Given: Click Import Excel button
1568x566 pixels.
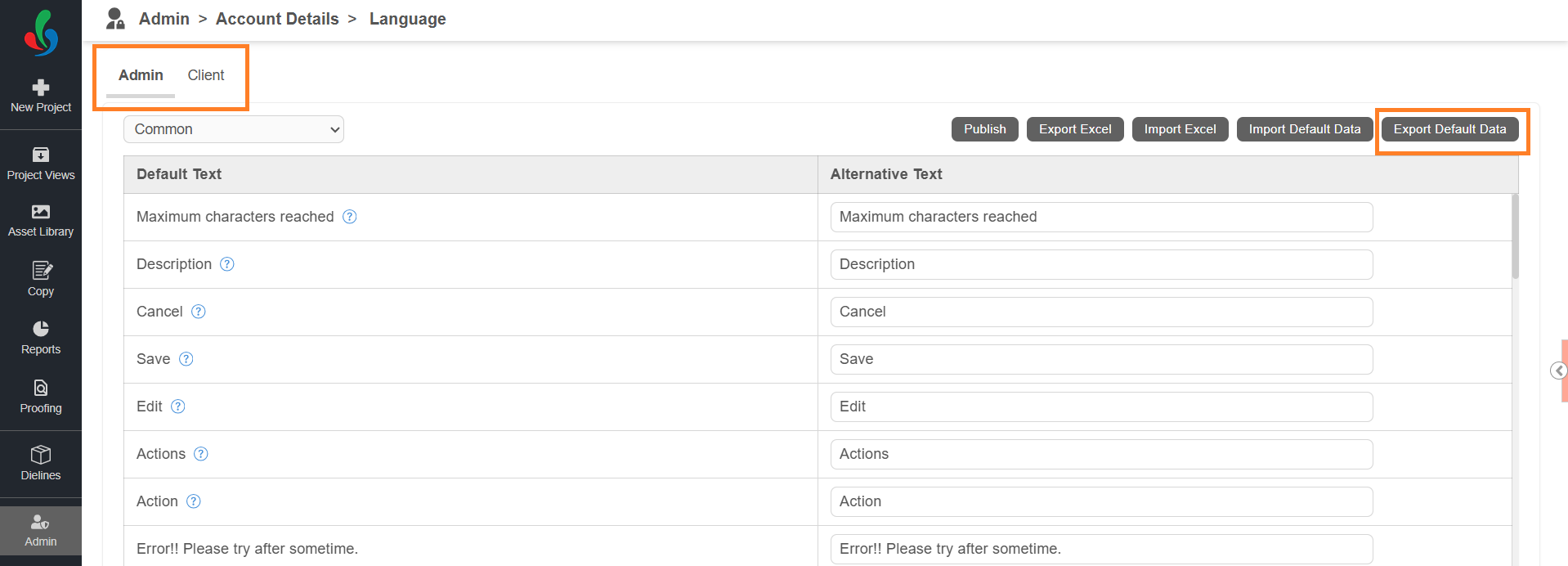Looking at the screenshot, I should pyautogui.click(x=1180, y=129).
